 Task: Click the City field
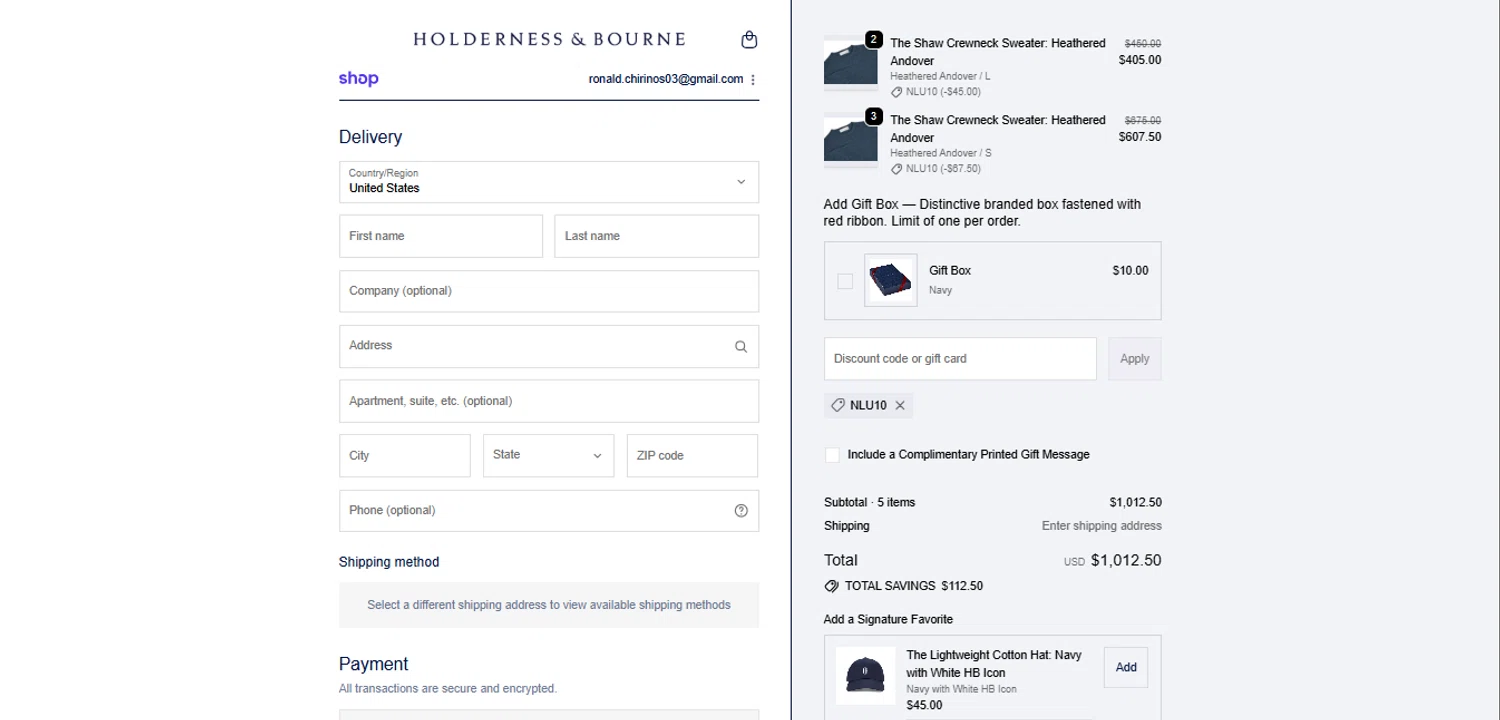[405, 455]
